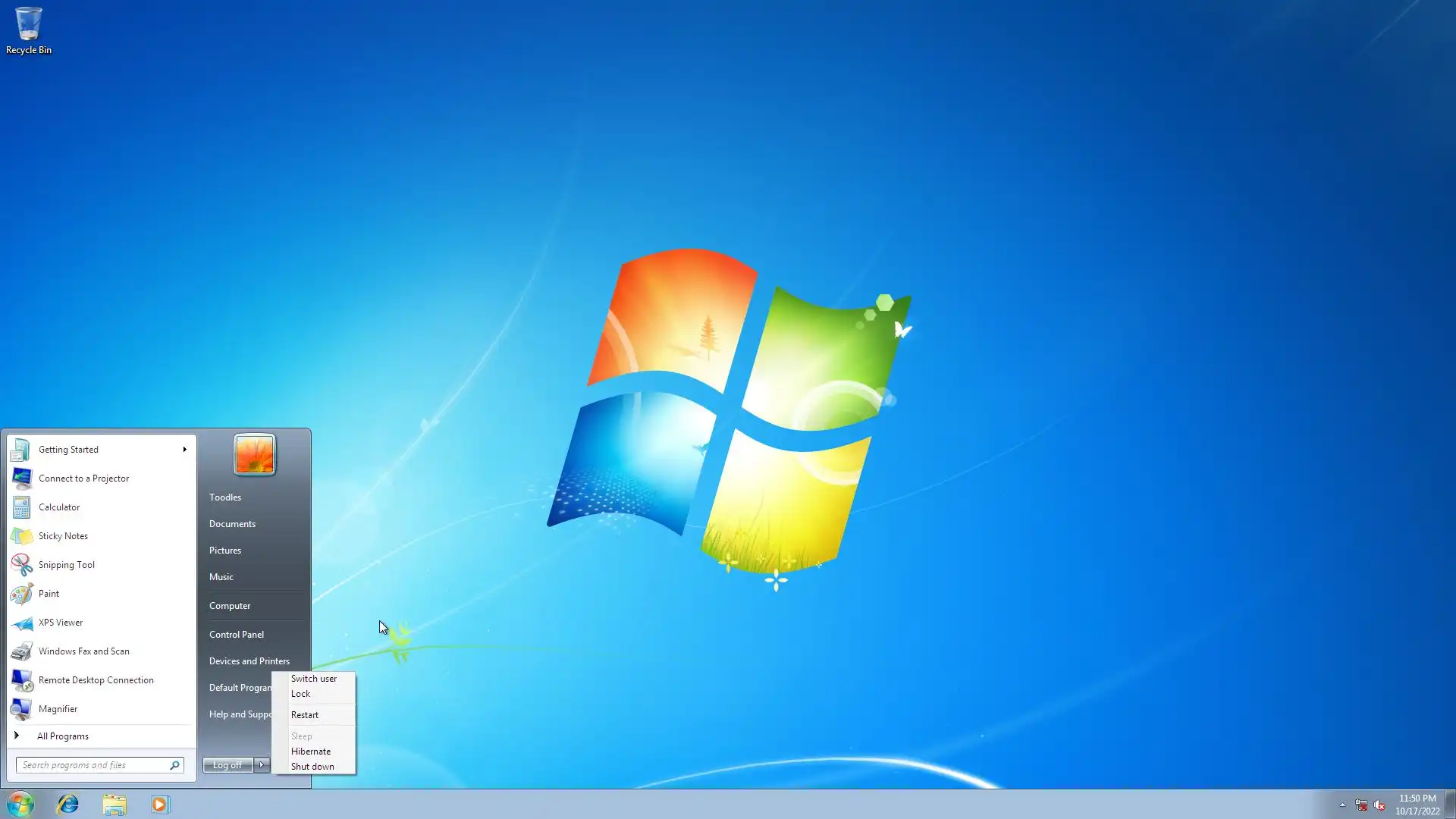Launch Sticky Notes from Start menu

[x=63, y=536]
